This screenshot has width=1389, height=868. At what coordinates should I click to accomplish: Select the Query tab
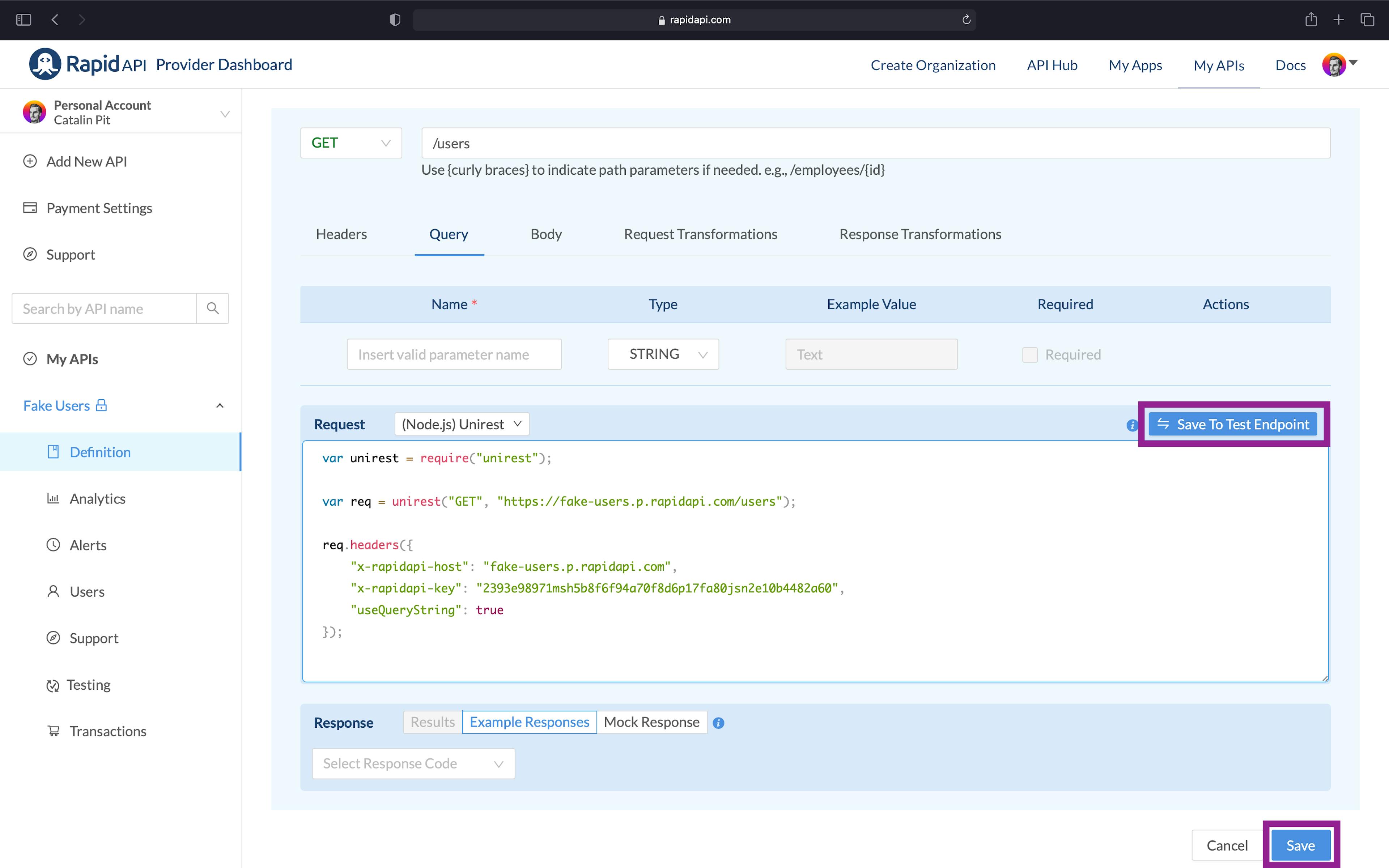pyautogui.click(x=449, y=234)
